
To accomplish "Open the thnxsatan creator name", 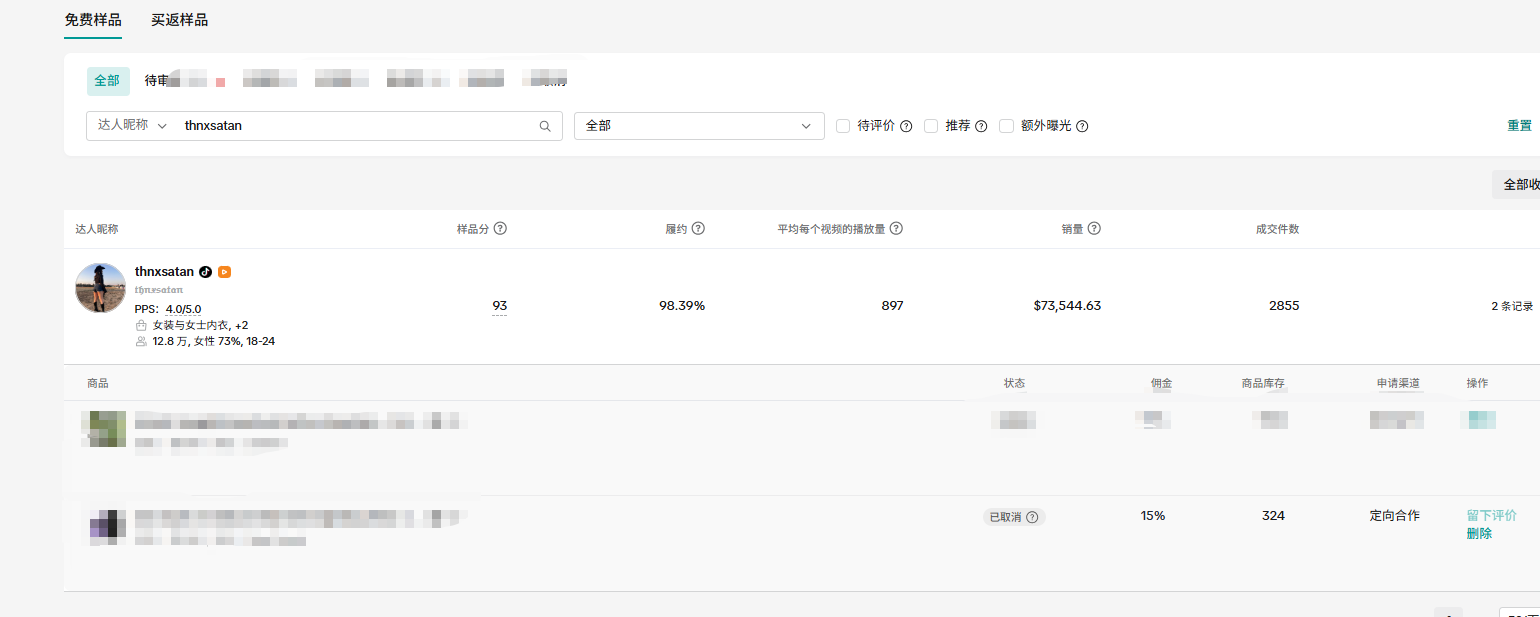I will click(164, 272).
